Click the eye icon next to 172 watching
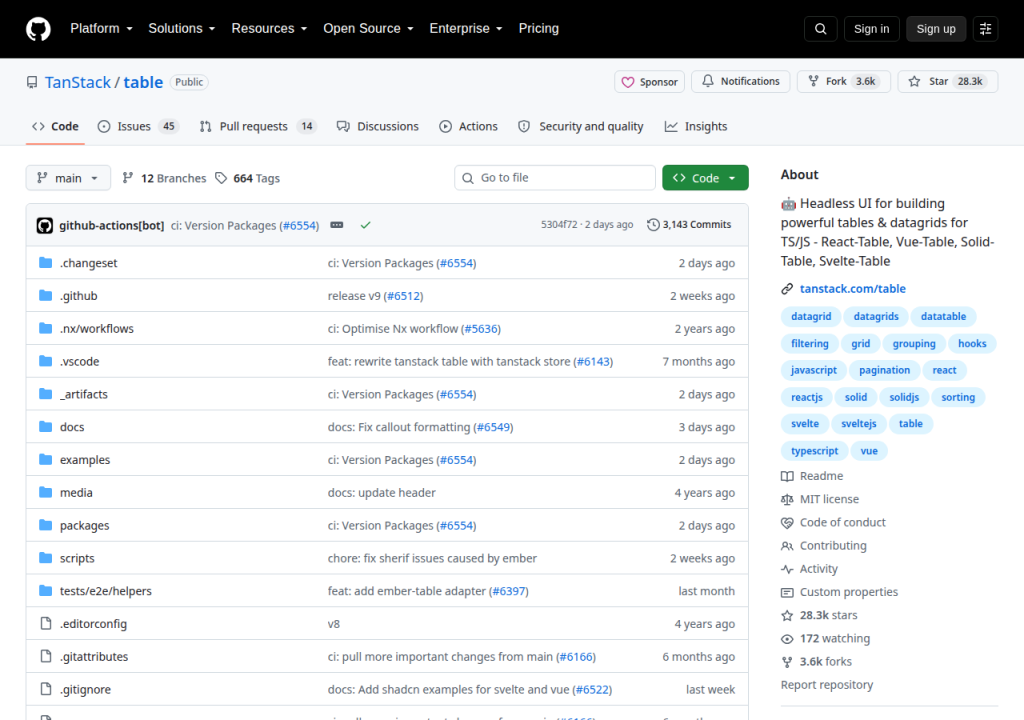The width and height of the screenshot is (1024, 720). tap(787, 639)
